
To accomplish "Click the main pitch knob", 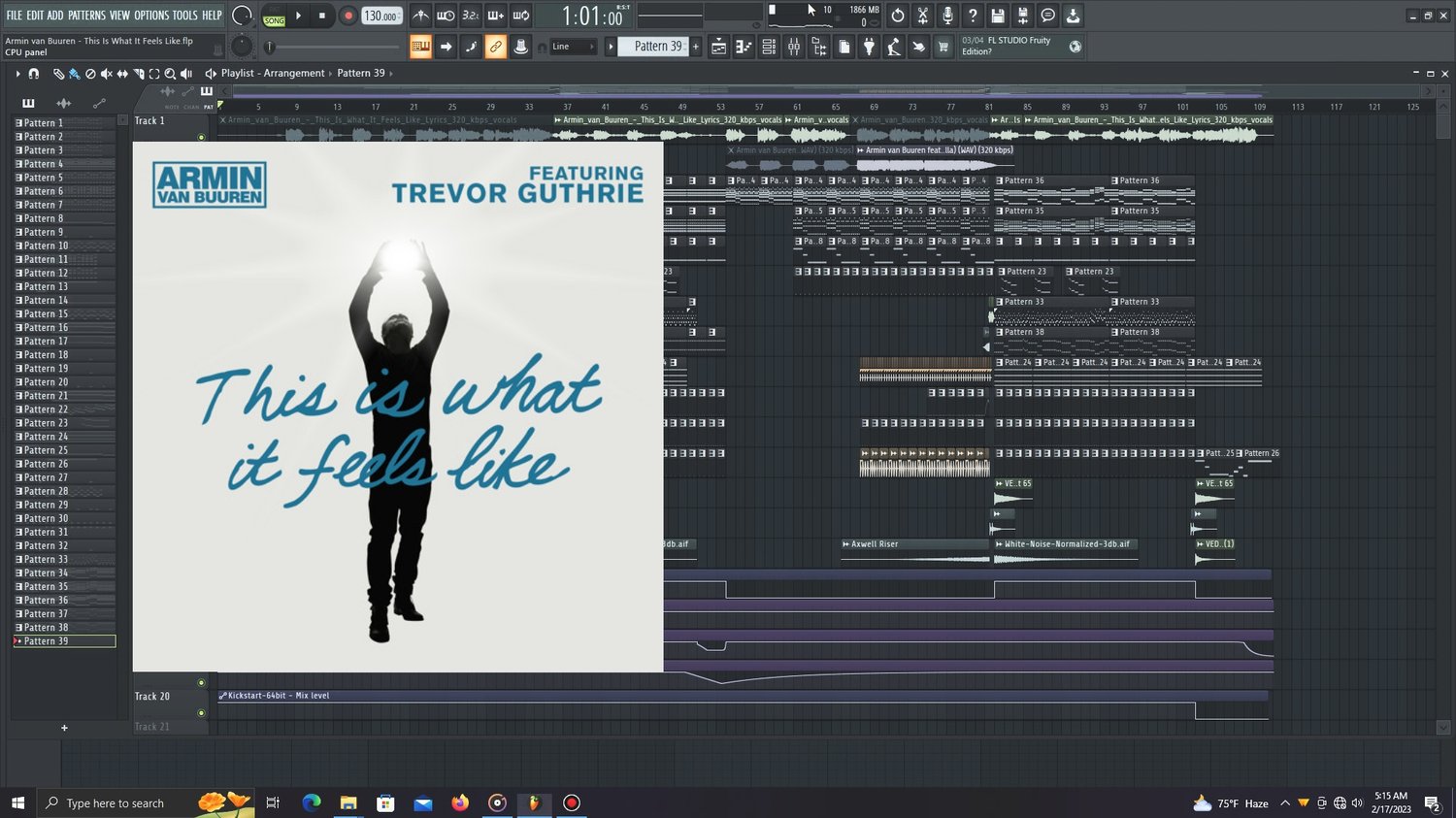I will coord(242,47).
